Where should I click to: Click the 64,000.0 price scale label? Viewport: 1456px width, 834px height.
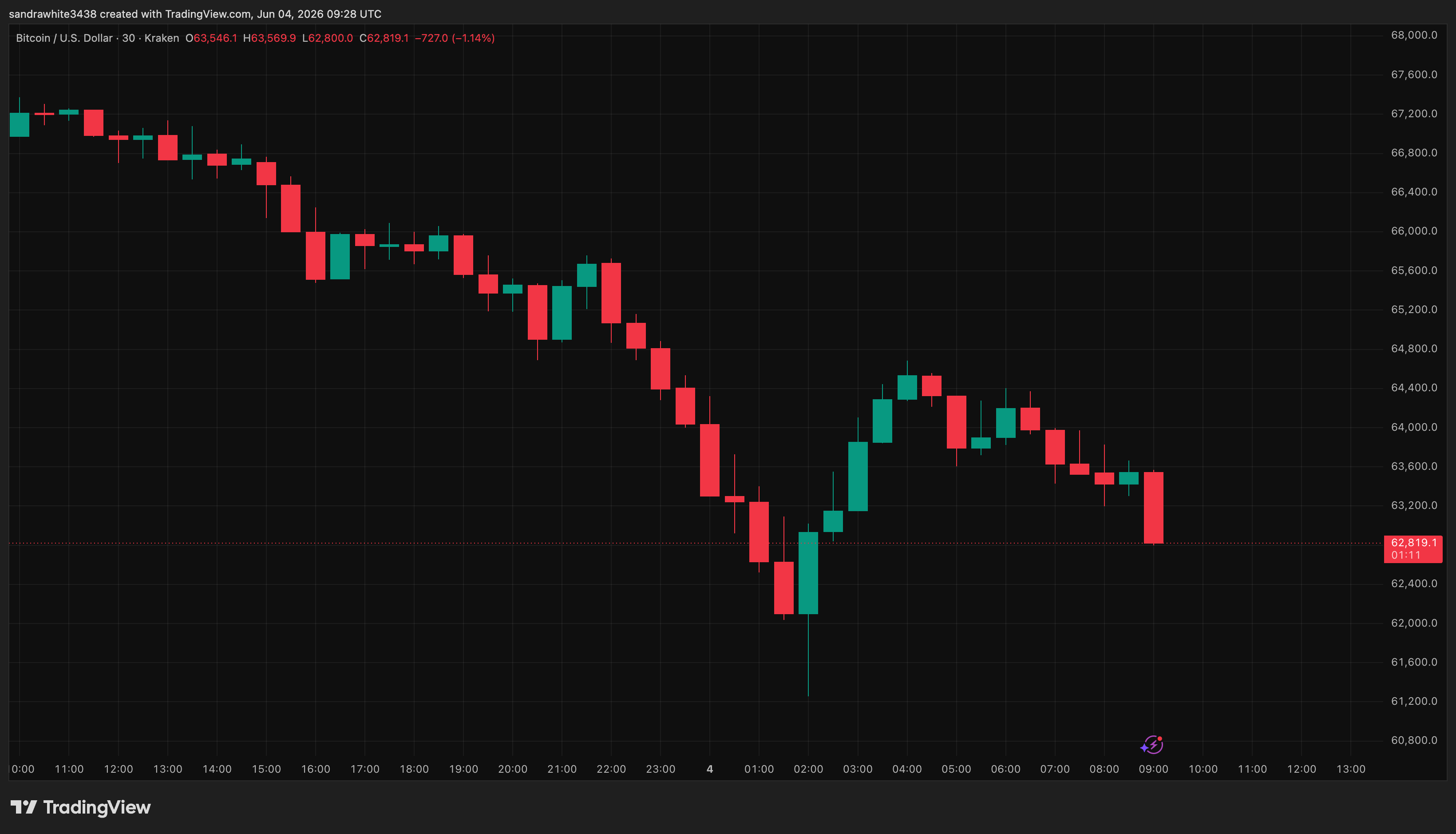1414,427
